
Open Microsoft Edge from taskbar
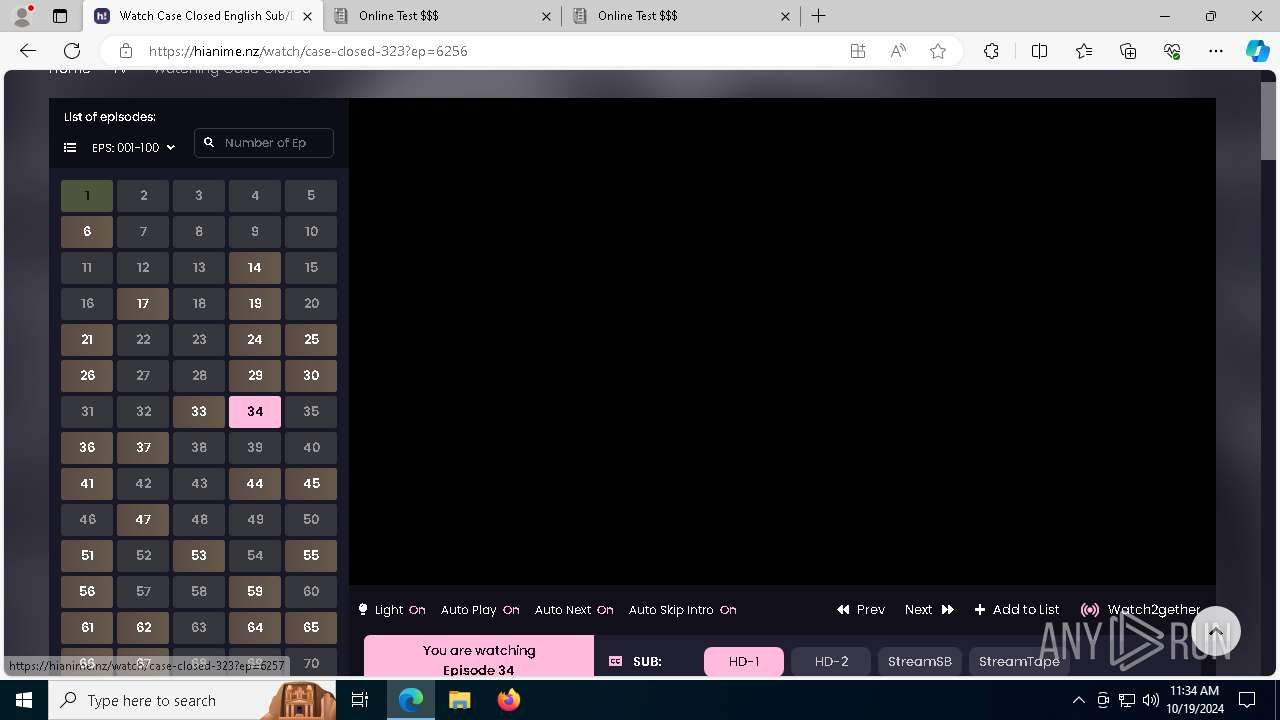[411, 700]
